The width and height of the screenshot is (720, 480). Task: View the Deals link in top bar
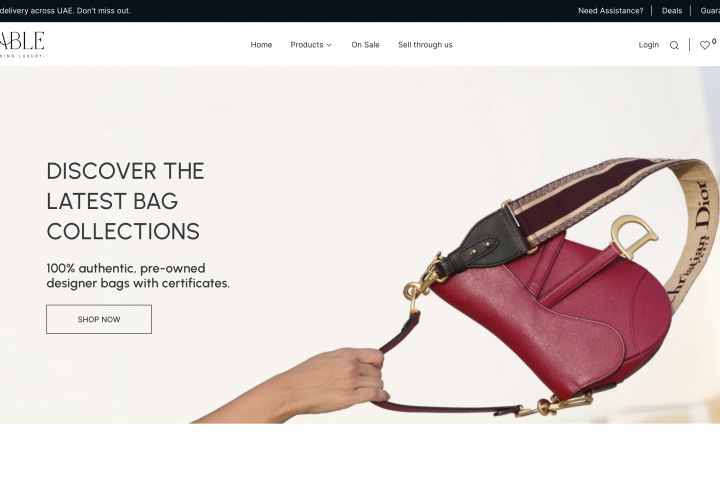pos(672,11)
